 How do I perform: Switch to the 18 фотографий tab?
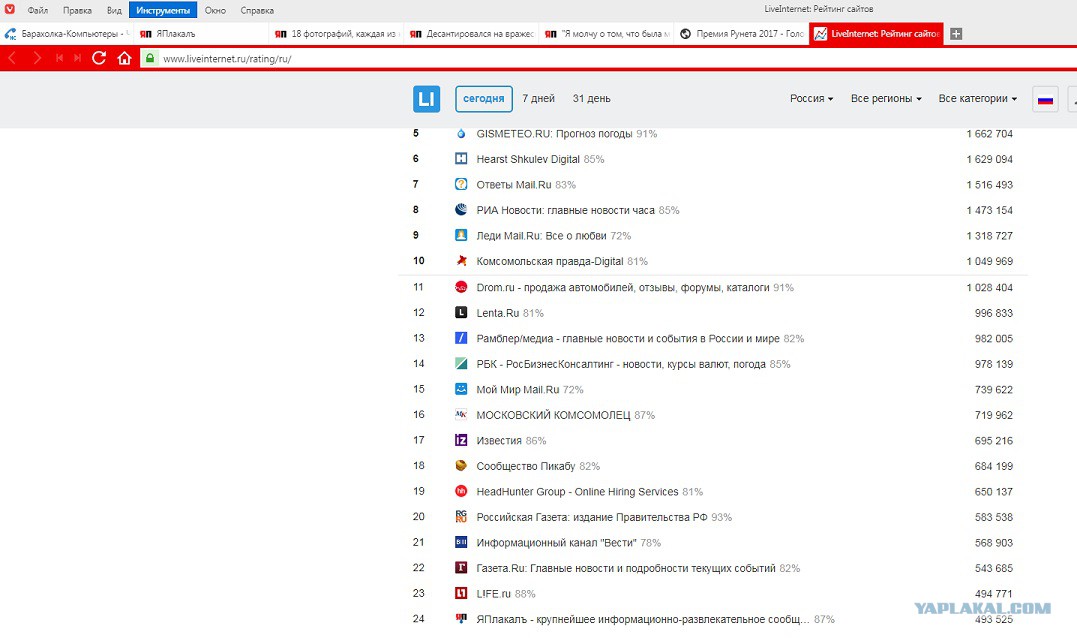click(337, 34)
